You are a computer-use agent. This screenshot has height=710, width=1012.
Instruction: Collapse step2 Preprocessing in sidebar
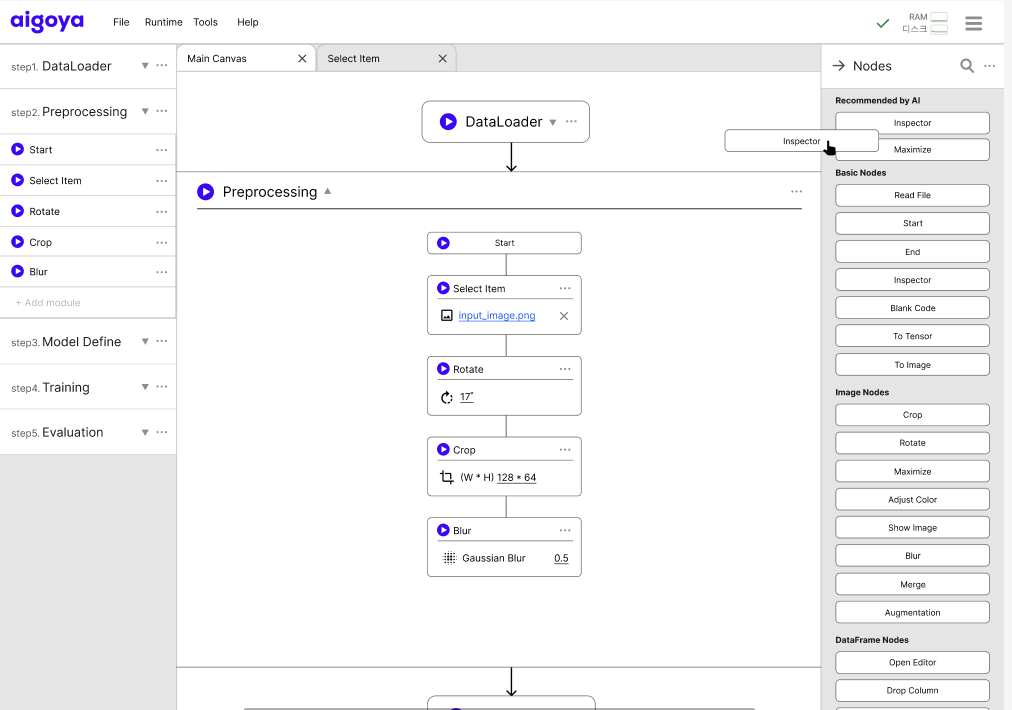pos(145,111)
